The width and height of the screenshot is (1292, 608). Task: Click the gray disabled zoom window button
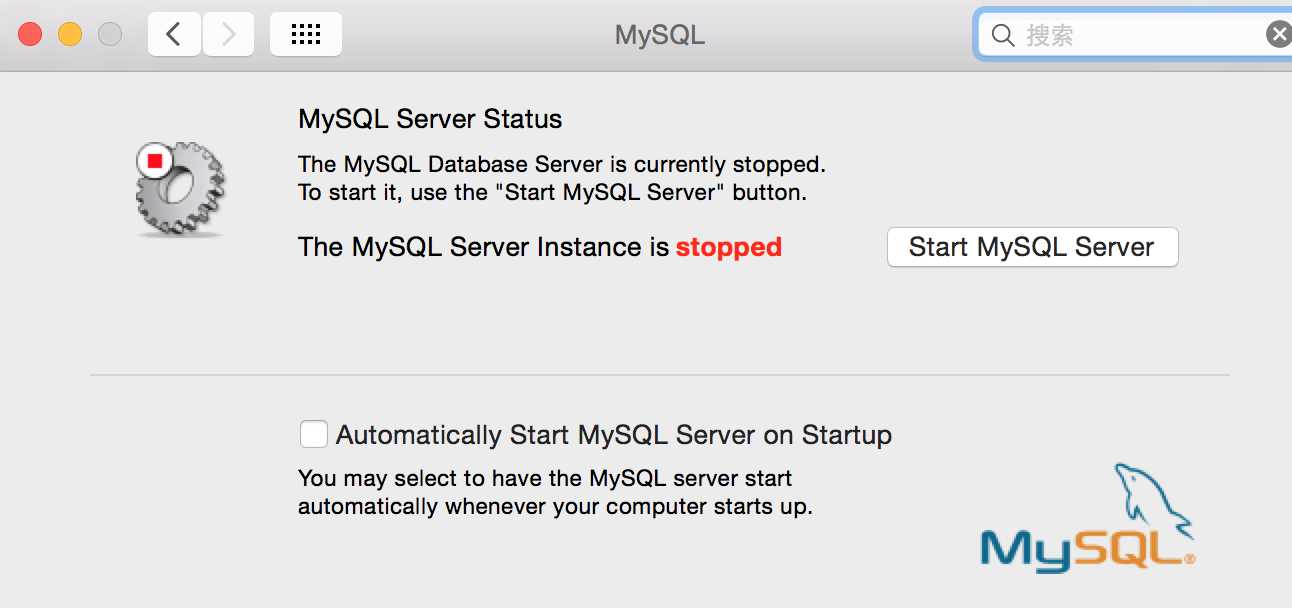tap(110, 35)
